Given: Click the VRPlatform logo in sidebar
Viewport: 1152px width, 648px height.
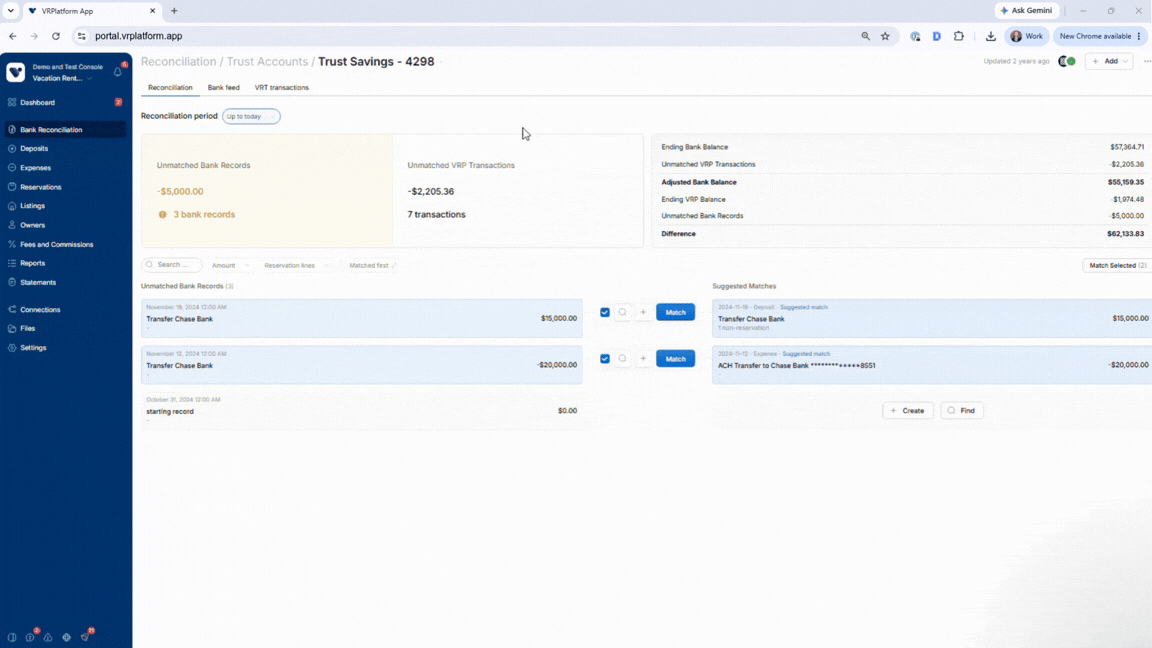Looking at the screenshot, I should (x=15, y=72).
